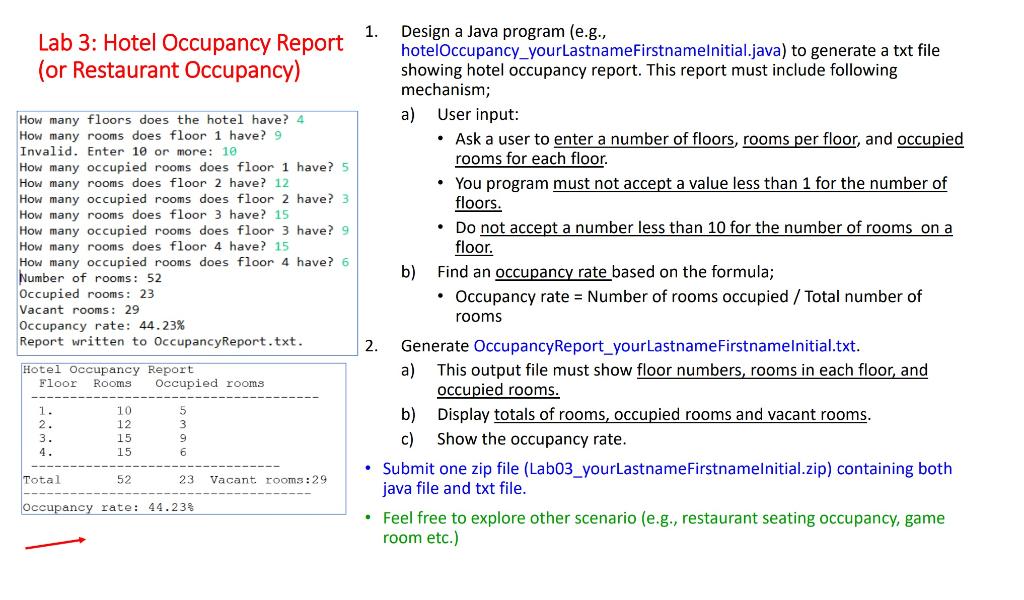Click the 'Submit one zip file' blue bullet text
This screenshot has width=1024, height=600.
(667, 479)
